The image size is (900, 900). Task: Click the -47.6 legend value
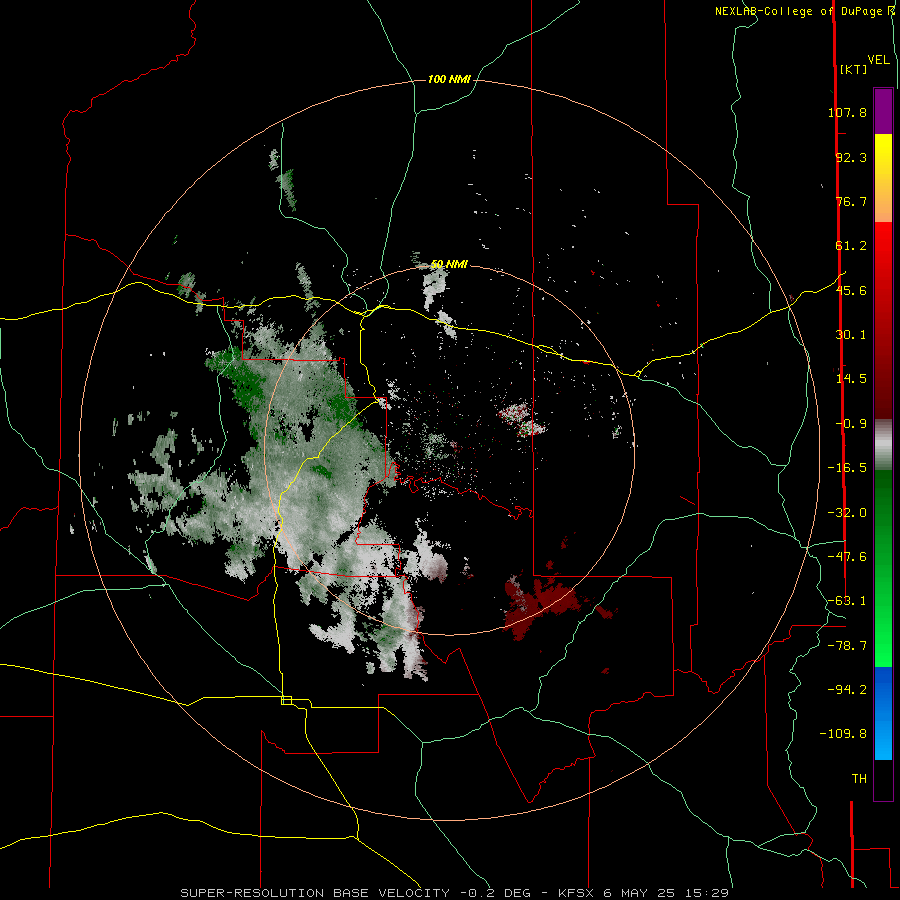(x=847, y=557)
